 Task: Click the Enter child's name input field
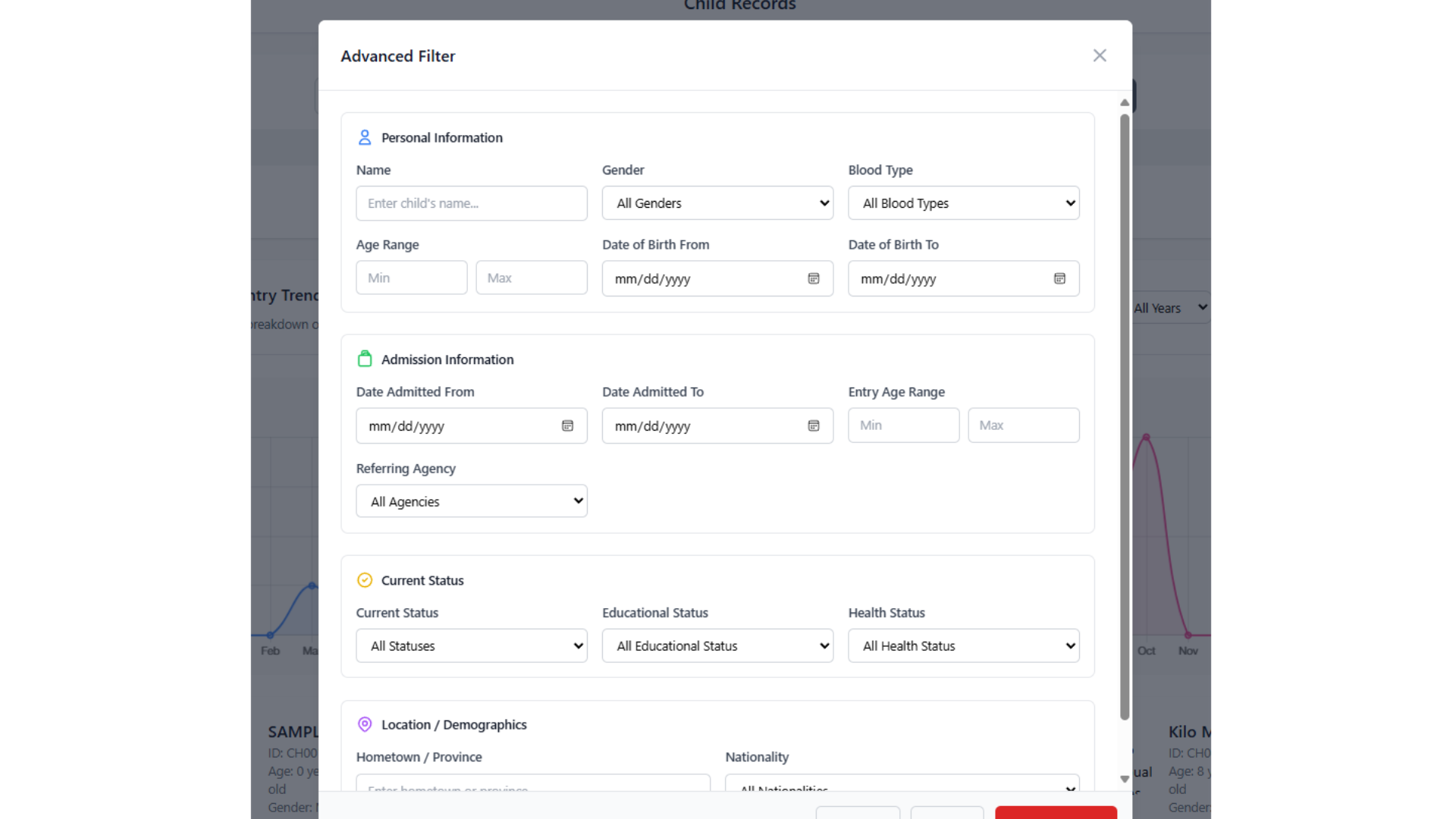pos(471,202)
